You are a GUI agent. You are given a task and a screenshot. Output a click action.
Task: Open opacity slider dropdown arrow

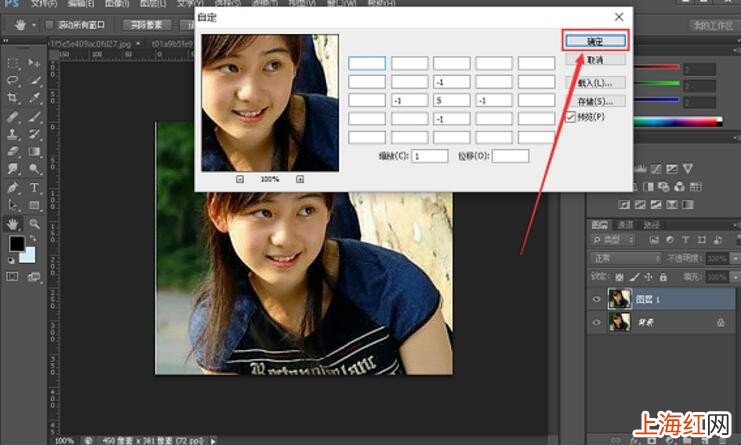[735, 258]
